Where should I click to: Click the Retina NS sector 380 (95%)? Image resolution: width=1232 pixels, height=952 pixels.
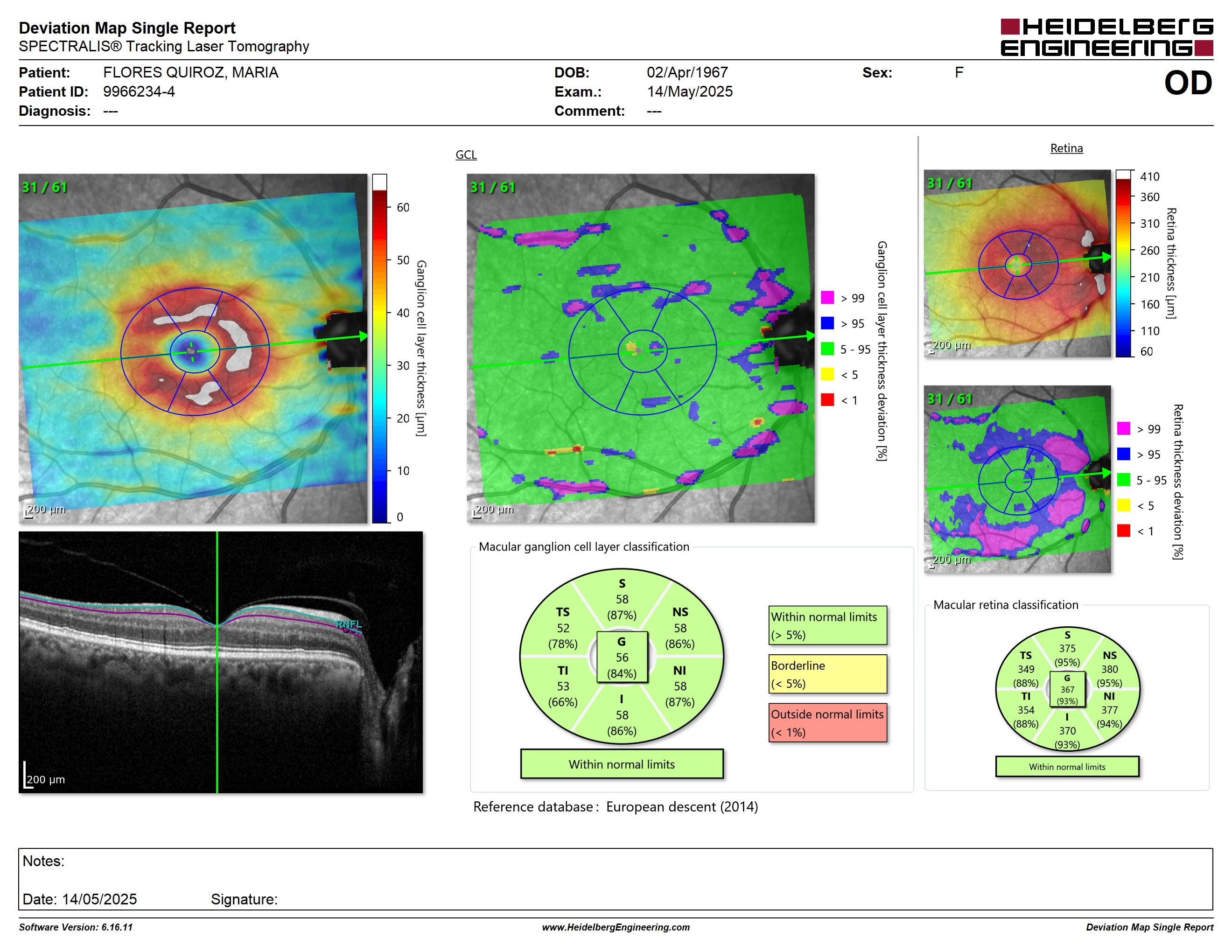point(1109,669)
